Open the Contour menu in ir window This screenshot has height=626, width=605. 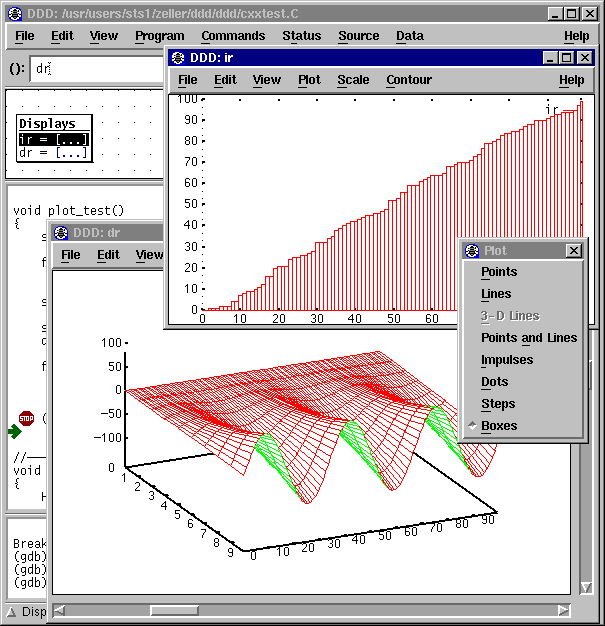point(409,80)
